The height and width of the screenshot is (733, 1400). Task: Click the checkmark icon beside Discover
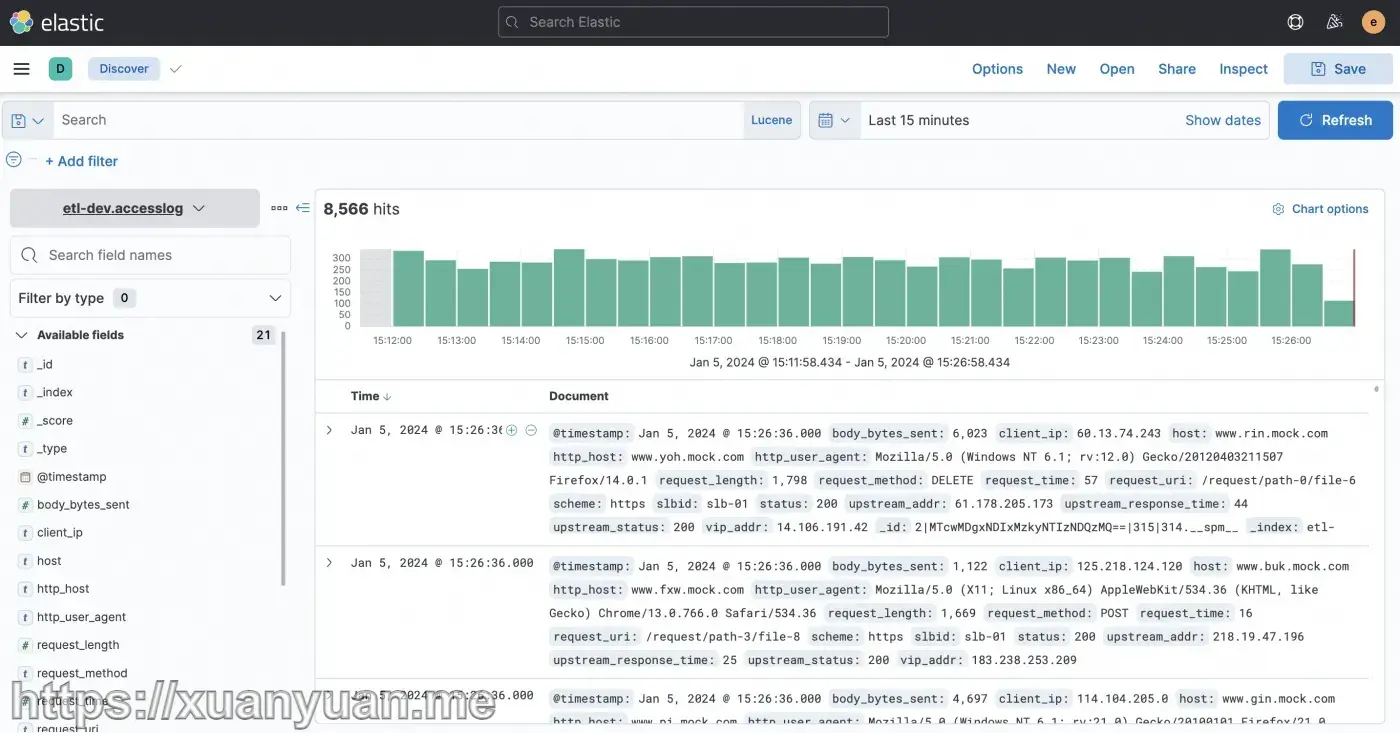coord(176,69)
